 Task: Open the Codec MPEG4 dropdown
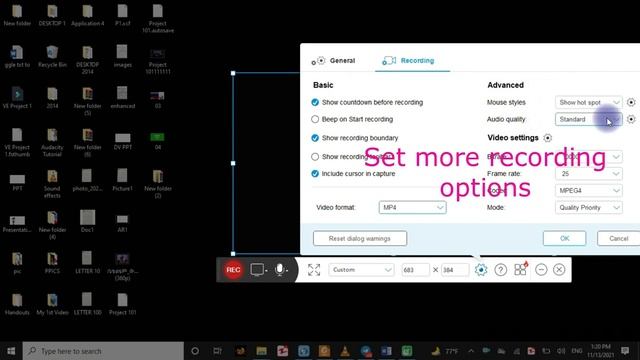coord(589,191)
